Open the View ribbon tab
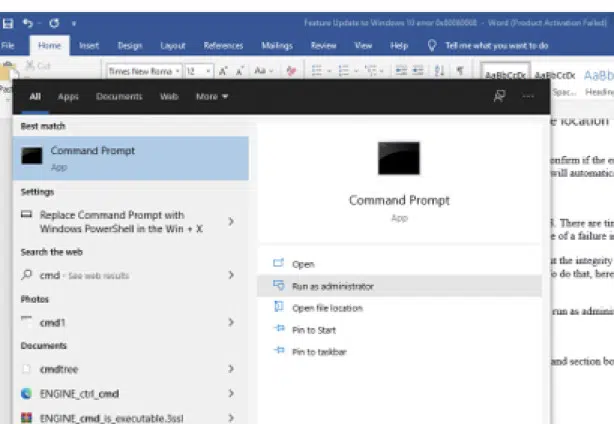The image size is (614, 424). point(363,46)
